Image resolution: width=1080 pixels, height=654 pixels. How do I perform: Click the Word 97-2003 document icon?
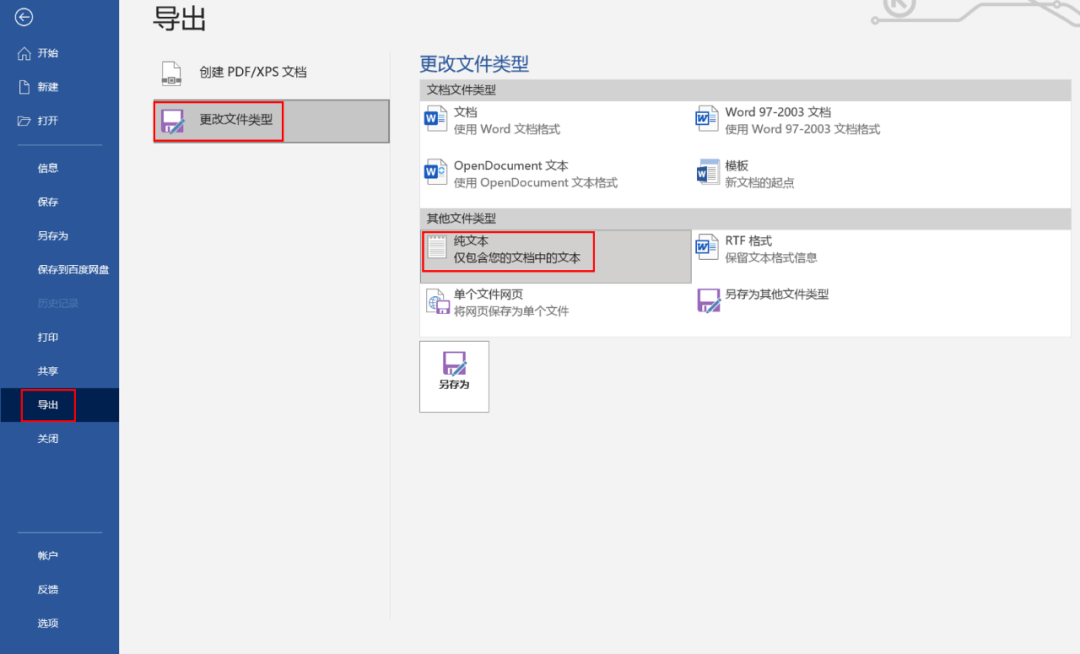707,120
